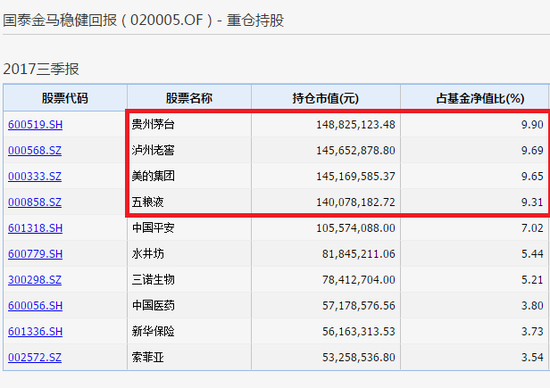Screen dimensions: 550x388
Task: Select the 贵州茅台 stock name cell
Action: [189, 125]
